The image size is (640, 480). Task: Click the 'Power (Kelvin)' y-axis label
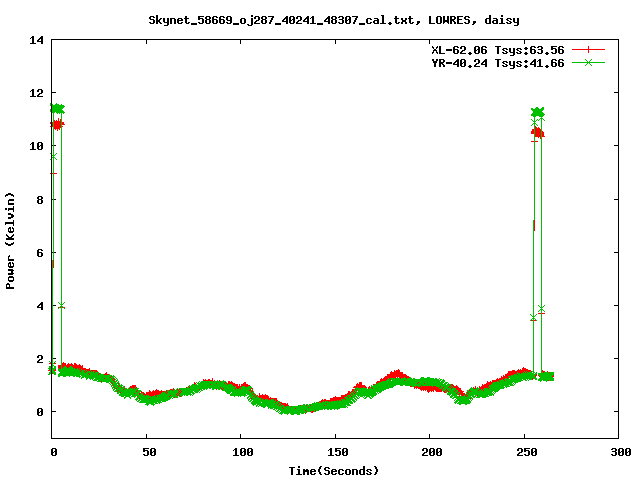click(10, 241)
